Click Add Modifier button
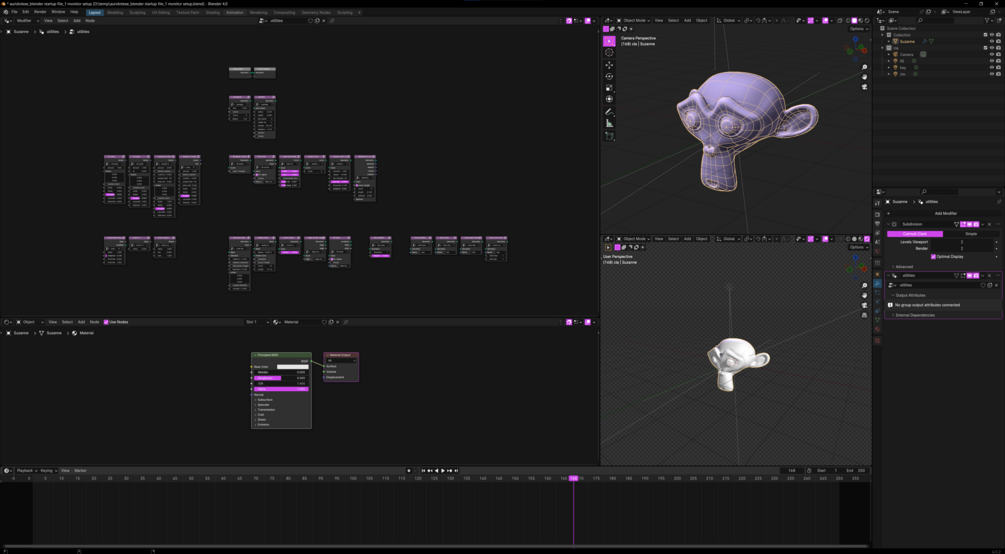Viewport: 1005px width, 554px height. point(943,214)
